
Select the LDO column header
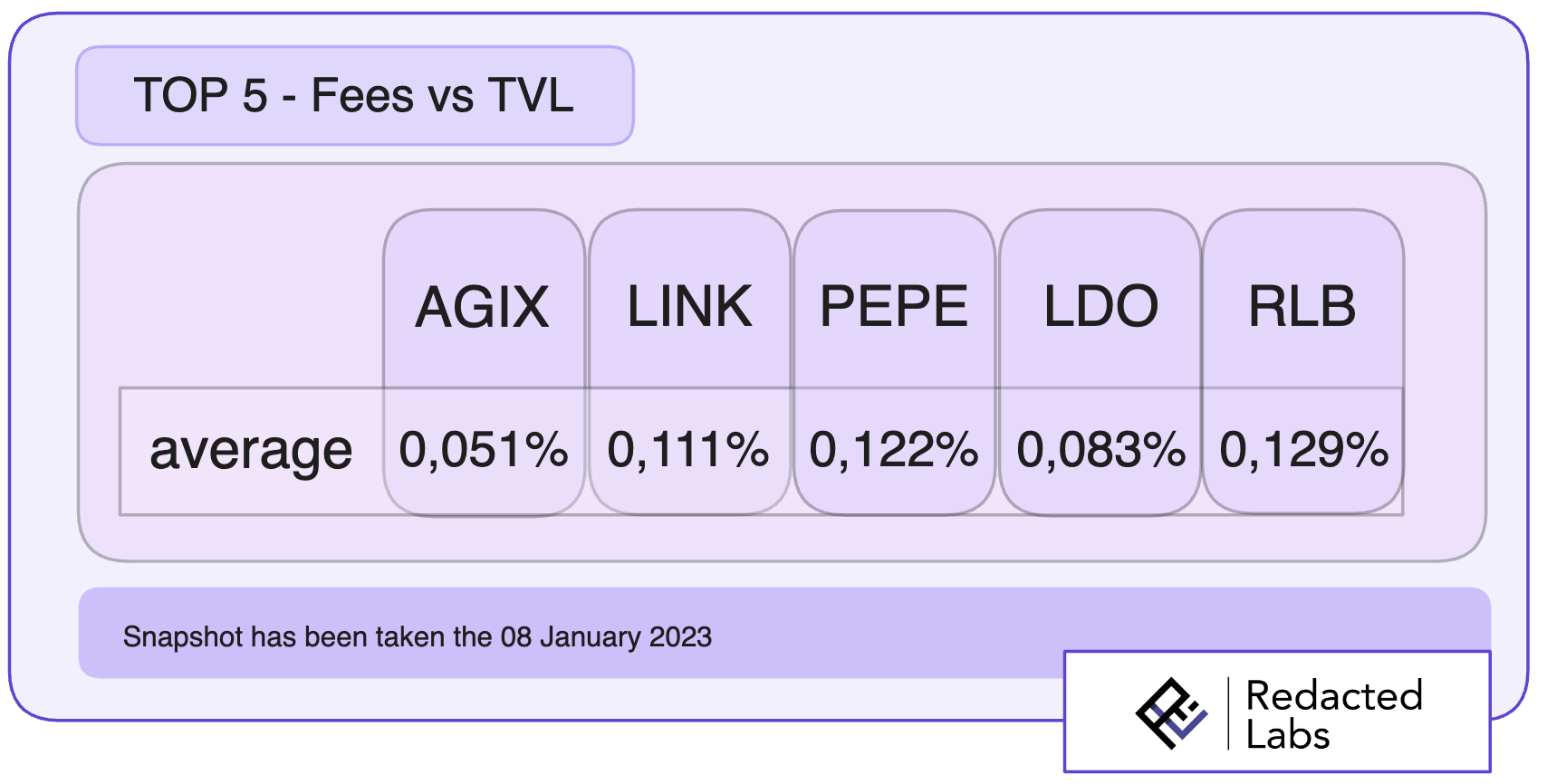point(1100,306)
